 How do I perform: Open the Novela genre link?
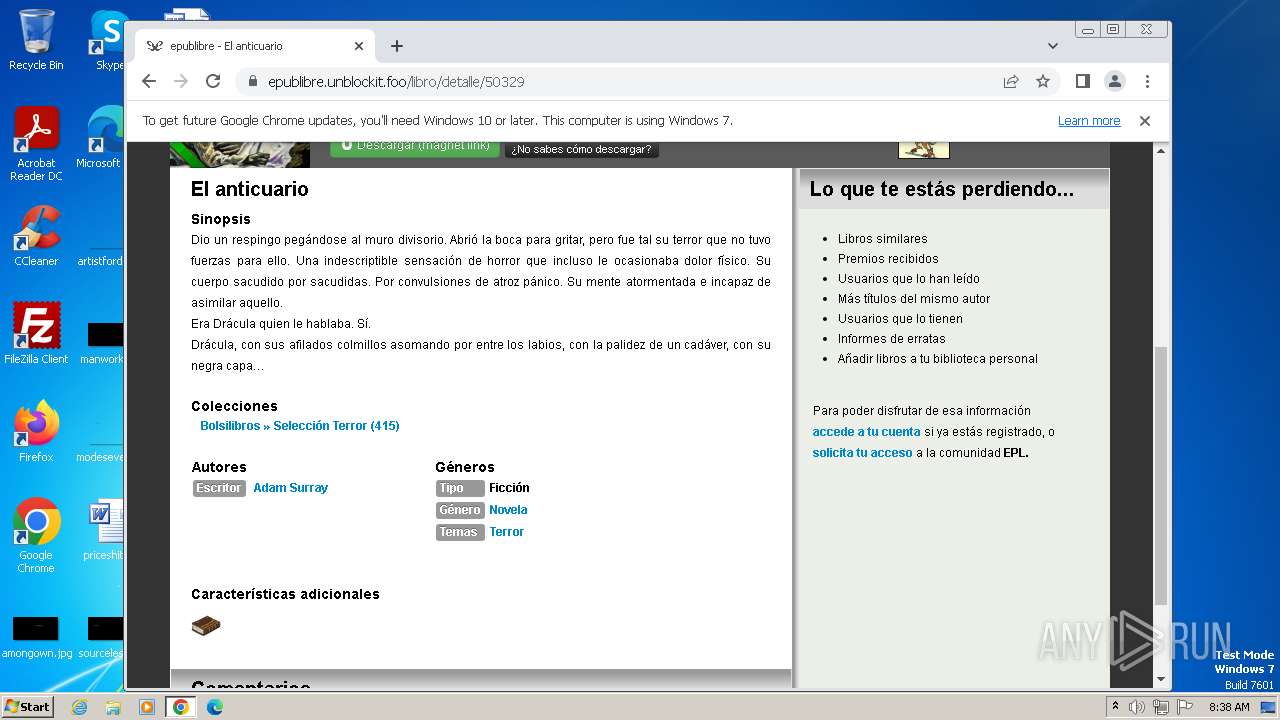(508, 510)
